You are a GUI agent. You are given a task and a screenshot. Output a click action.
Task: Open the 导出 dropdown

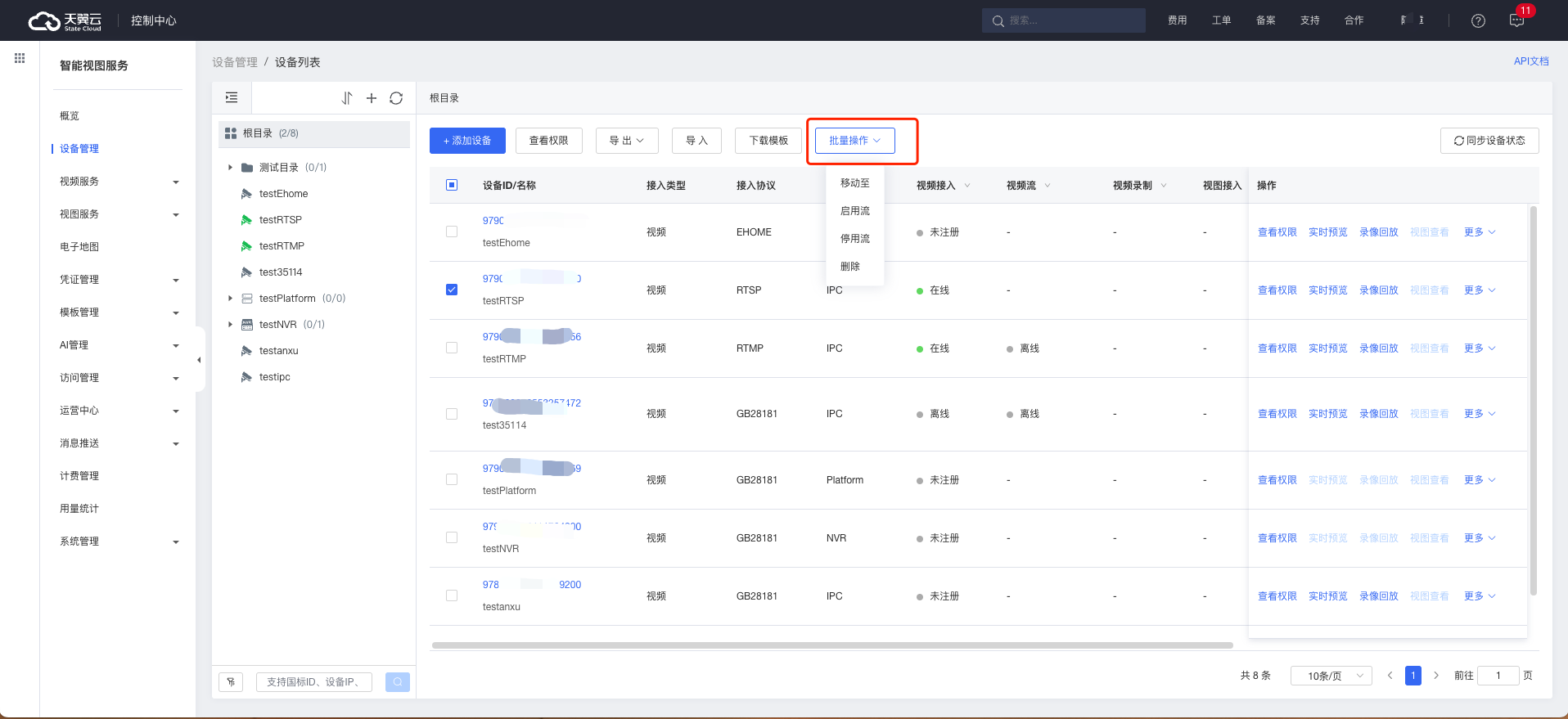pyautogui.click(x=626, y=141)
